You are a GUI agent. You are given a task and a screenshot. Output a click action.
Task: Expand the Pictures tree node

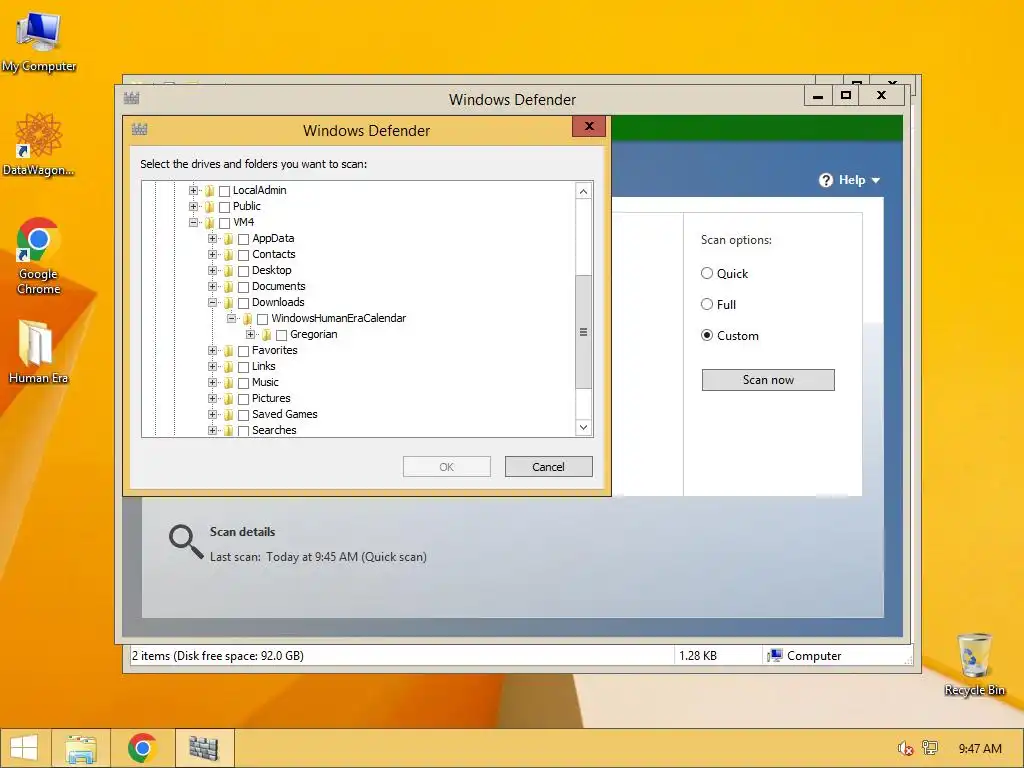pyautogui.click(x=212, y=398)
